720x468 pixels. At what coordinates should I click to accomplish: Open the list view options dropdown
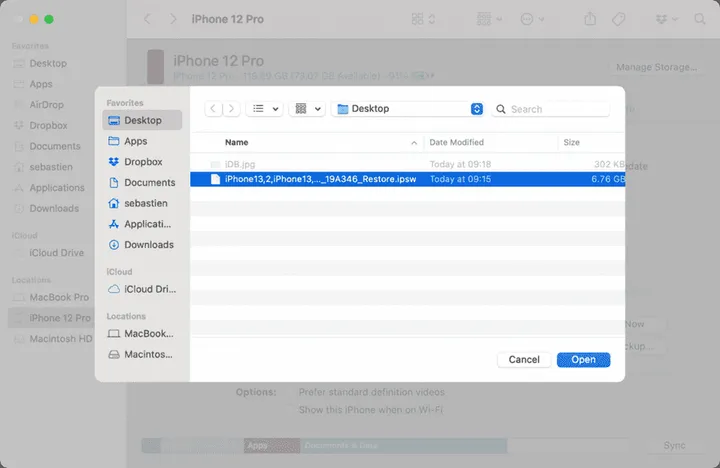click(264, 109)
